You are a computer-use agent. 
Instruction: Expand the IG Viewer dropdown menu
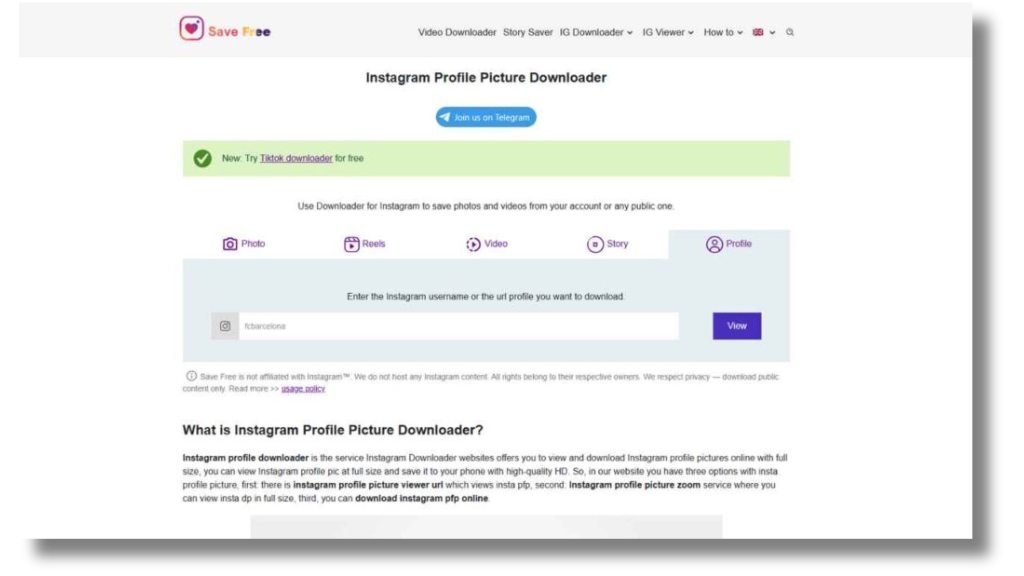click(668, 32)
